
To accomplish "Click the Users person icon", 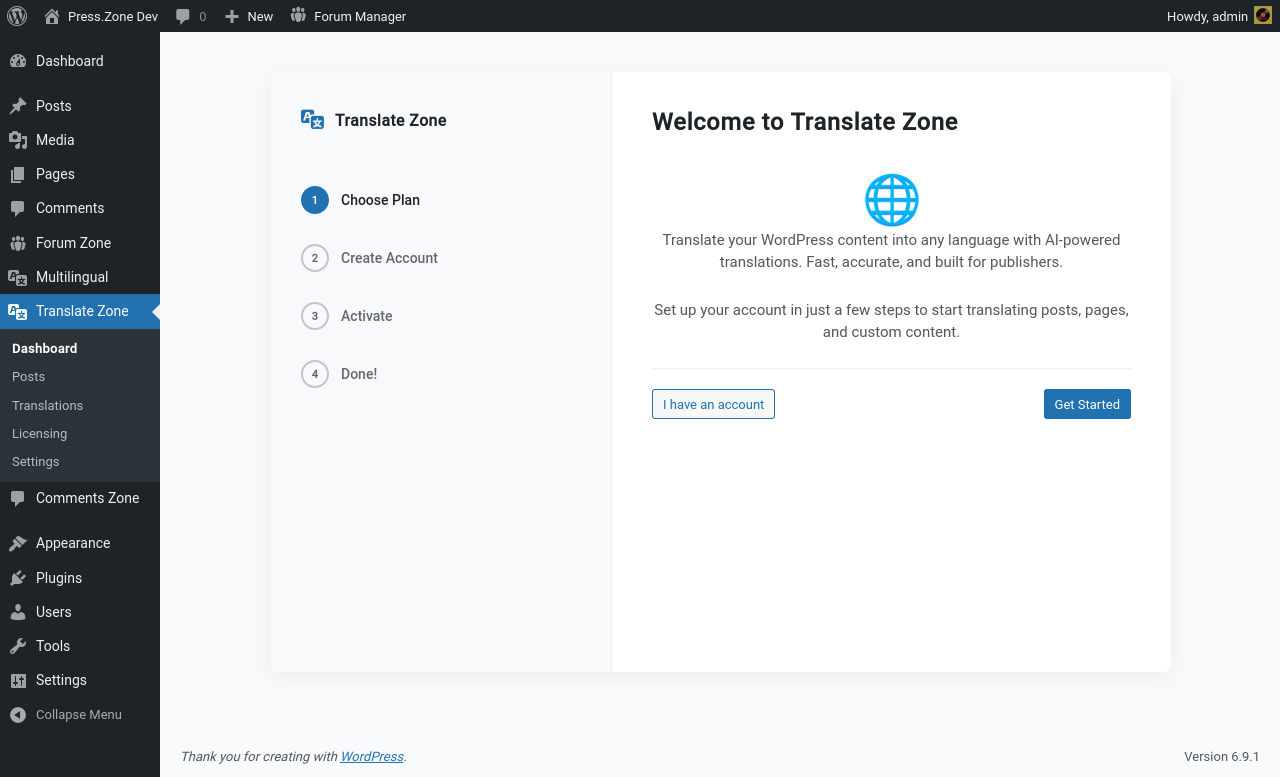I will [18, 612].
